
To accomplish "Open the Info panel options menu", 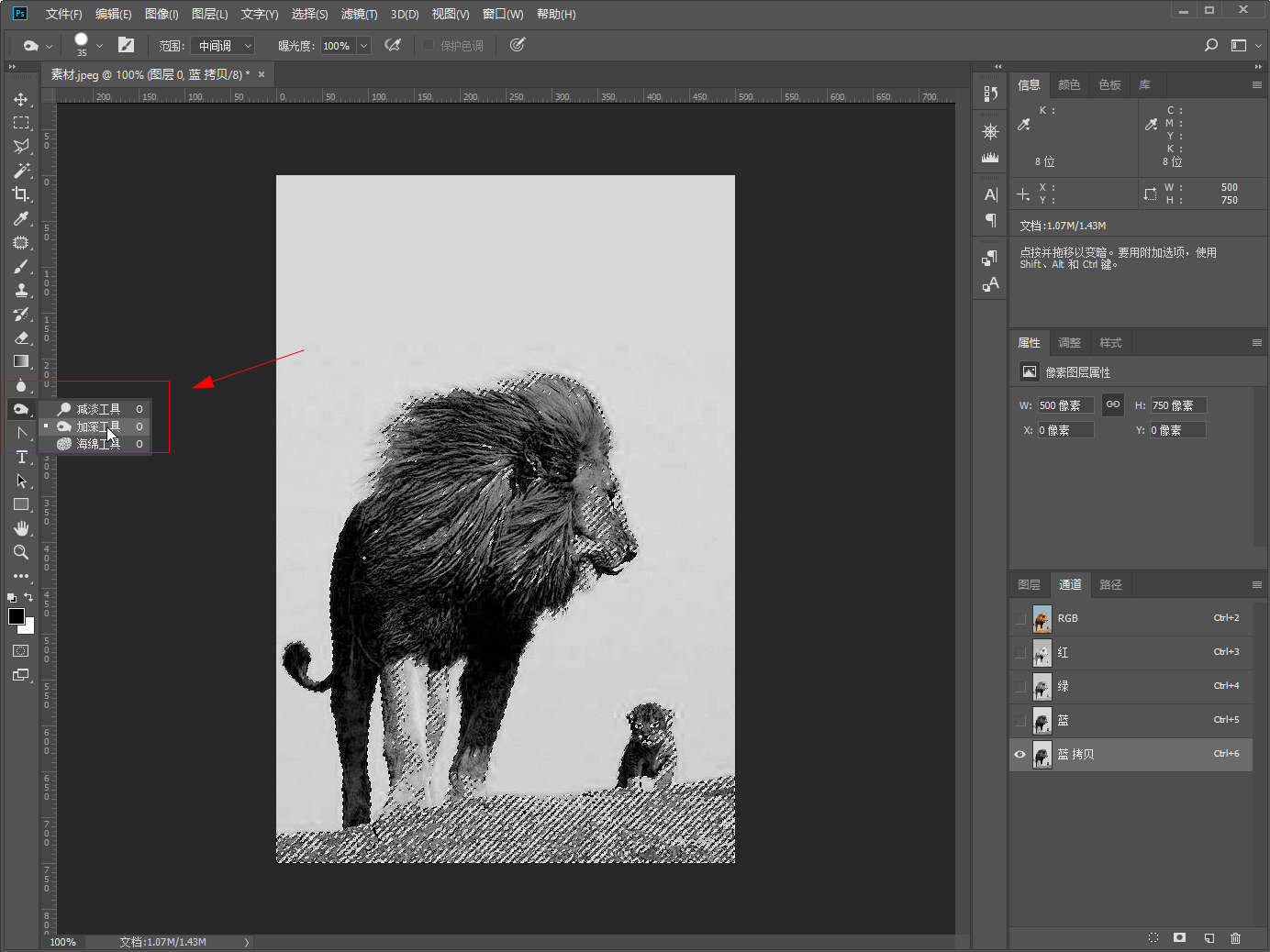I will click(1256, 84).
